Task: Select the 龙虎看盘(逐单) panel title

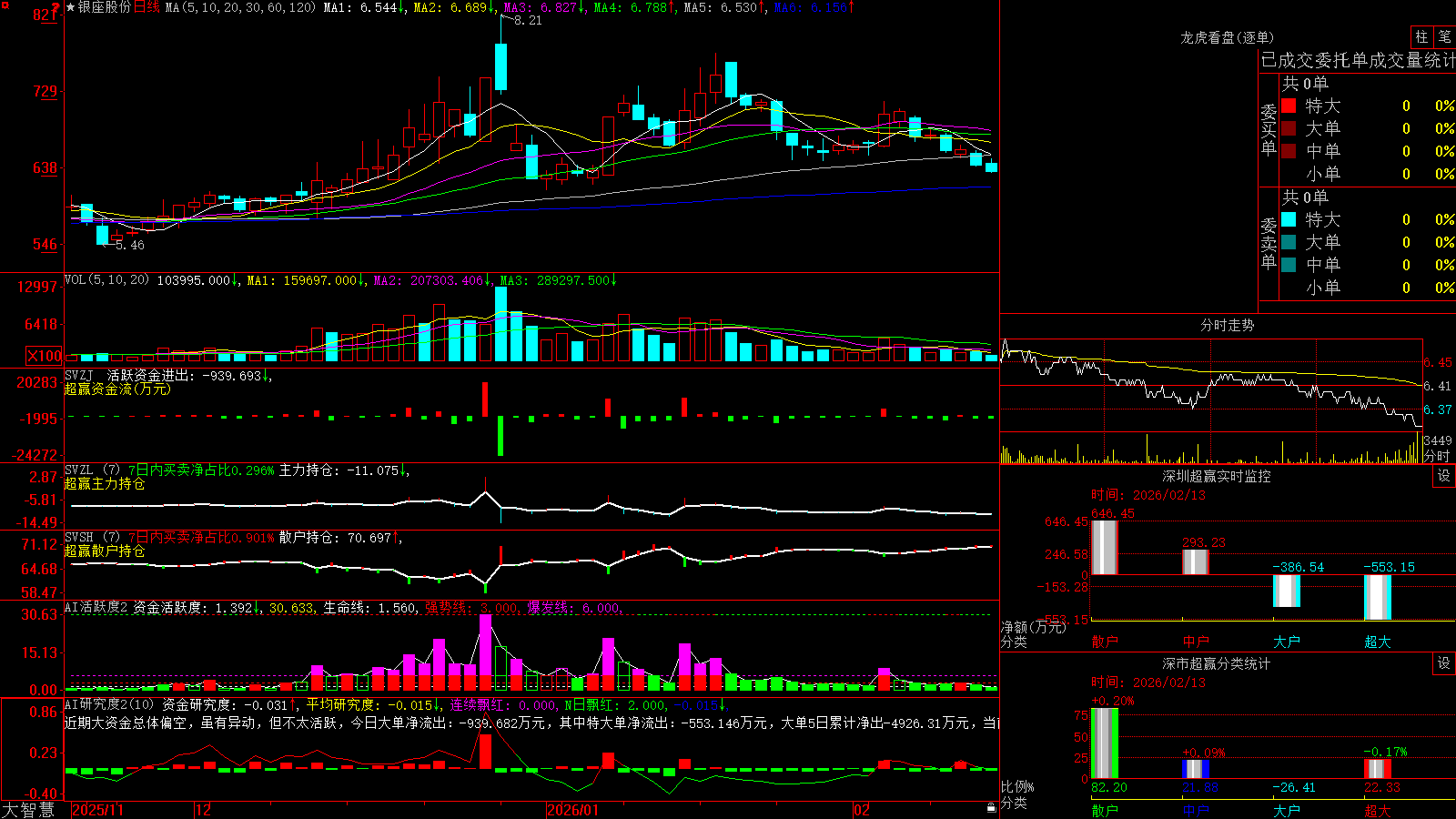Action: pyautogui.click(x=1227, y=37)
